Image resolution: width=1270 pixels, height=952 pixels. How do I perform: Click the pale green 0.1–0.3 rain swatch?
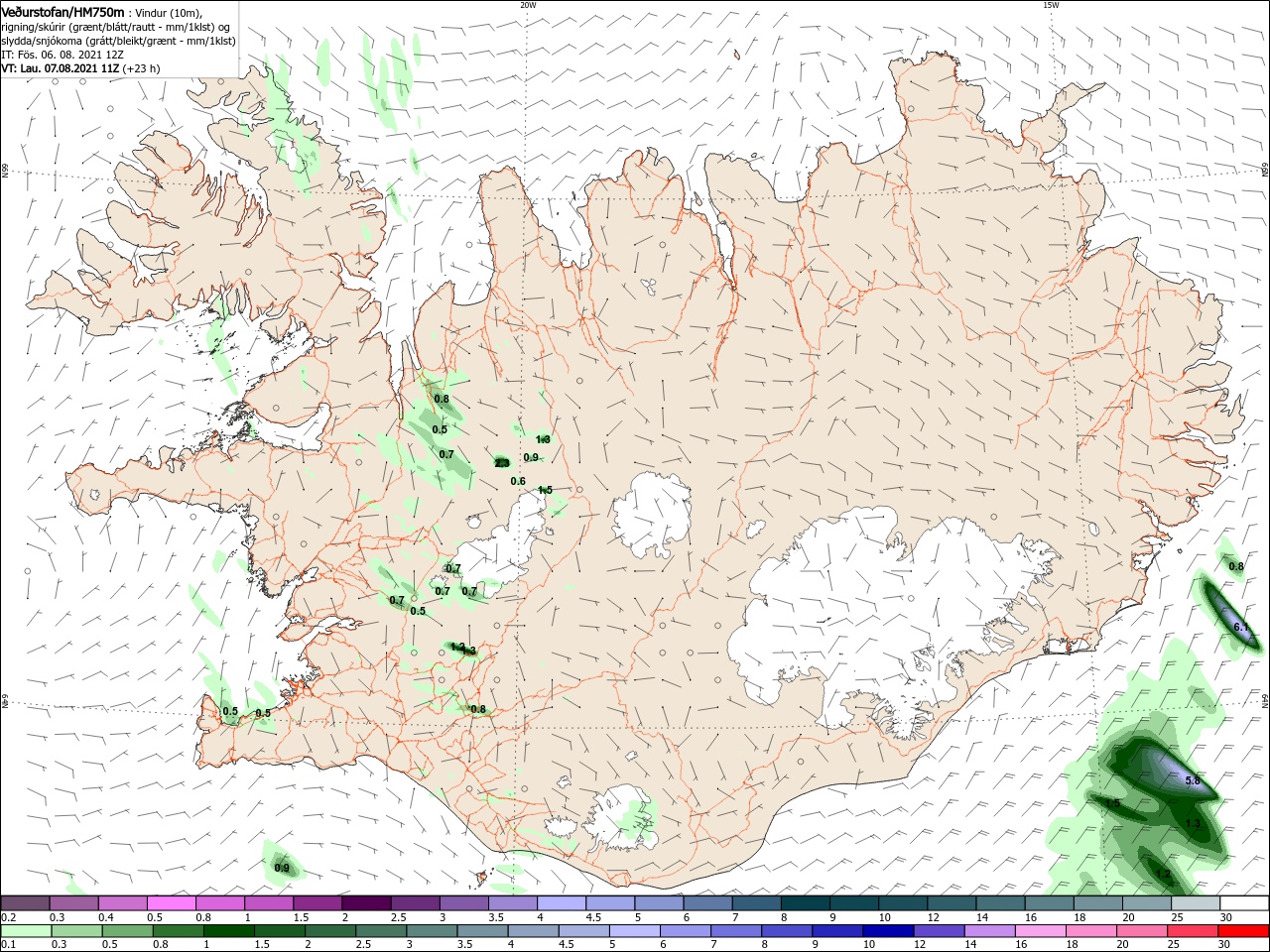25,931
